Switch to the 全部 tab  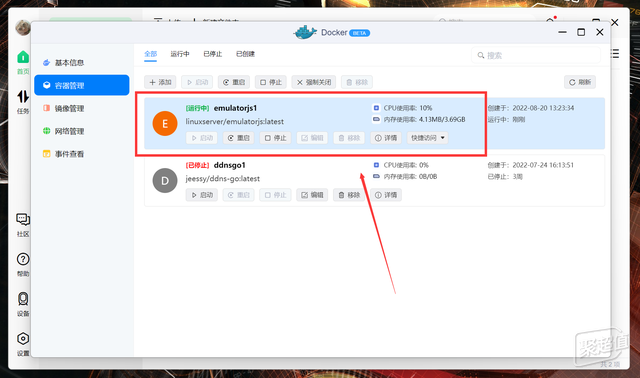coord(150,54)
